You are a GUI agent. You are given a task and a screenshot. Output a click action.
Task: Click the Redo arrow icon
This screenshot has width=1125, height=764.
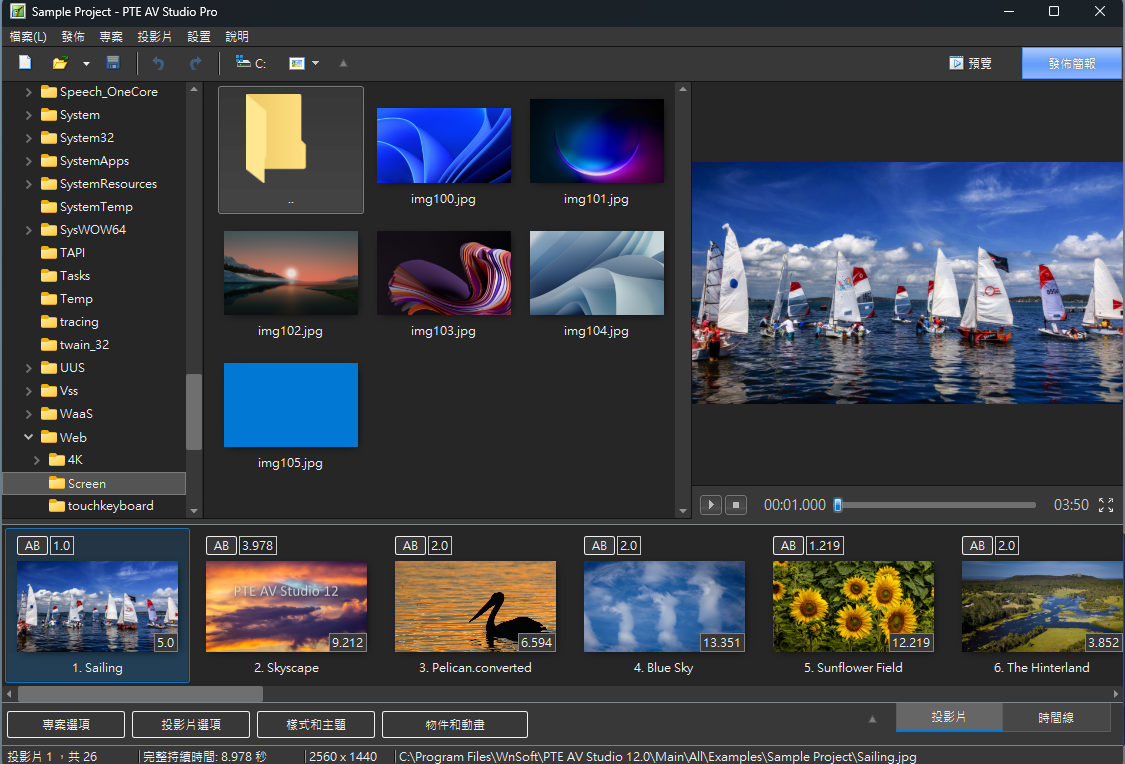(x=195, y=63)
